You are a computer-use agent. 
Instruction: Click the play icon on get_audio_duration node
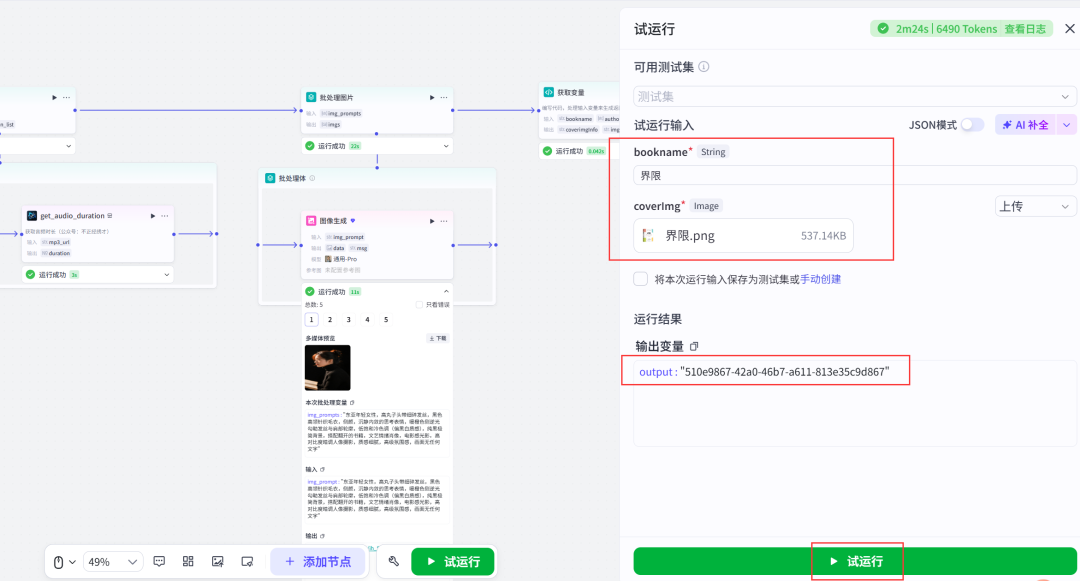point(153,215)
